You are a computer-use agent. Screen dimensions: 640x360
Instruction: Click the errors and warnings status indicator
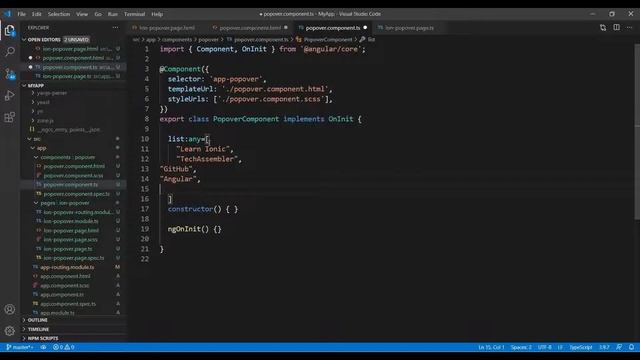(64, 347)
